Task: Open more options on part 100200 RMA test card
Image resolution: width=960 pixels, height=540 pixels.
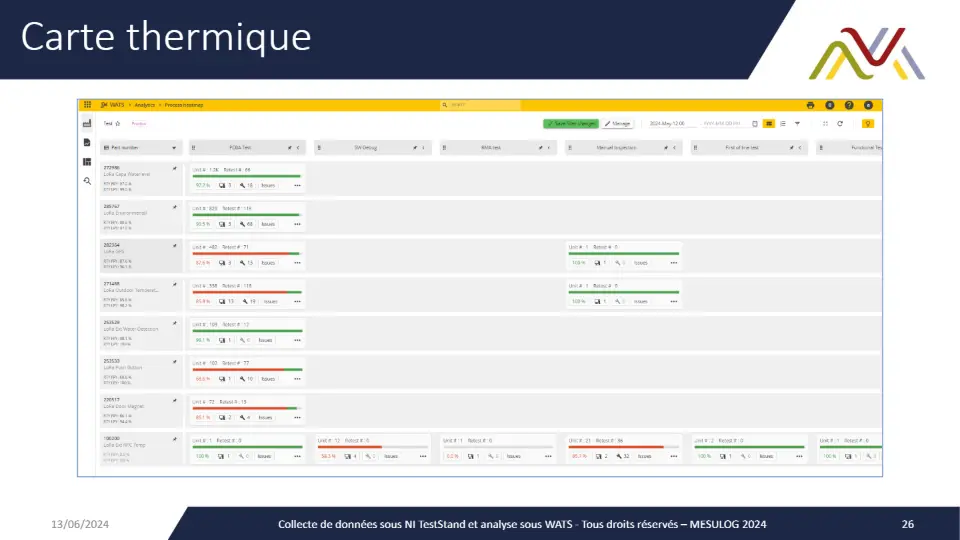Action: [549, 456]
